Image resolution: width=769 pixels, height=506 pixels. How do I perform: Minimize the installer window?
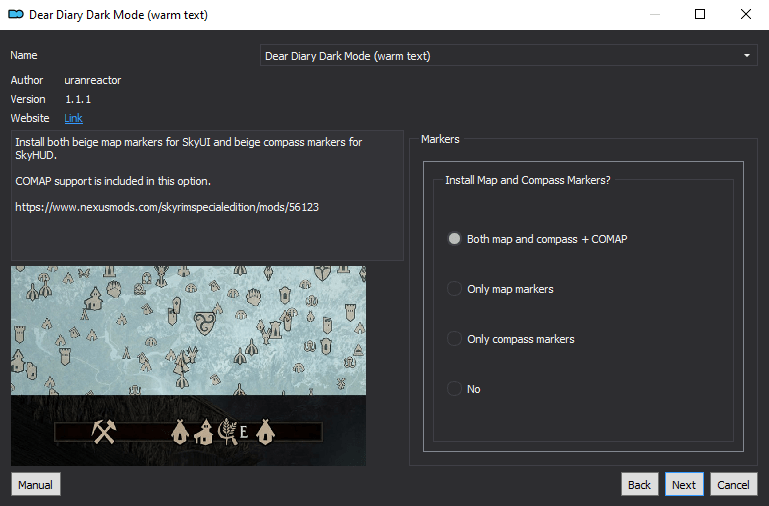[x=655, y=14]
